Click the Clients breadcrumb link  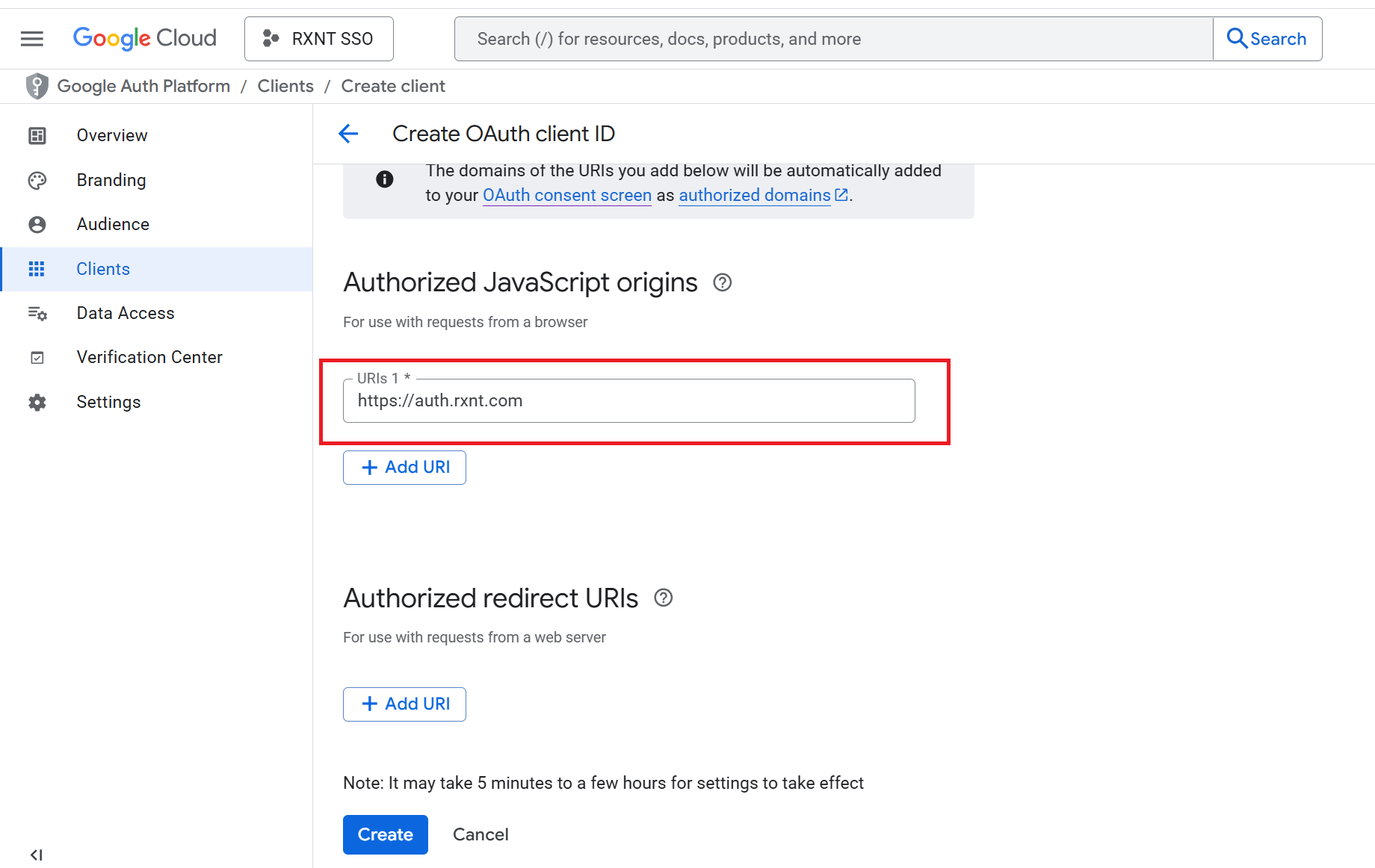tap(285, 86)
